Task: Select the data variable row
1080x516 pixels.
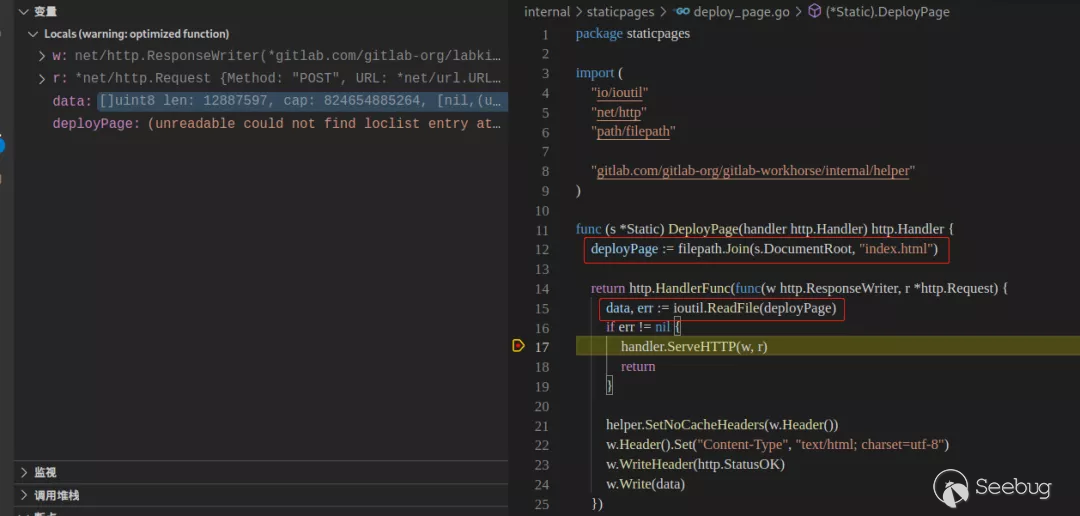Action: coord(280,101)
